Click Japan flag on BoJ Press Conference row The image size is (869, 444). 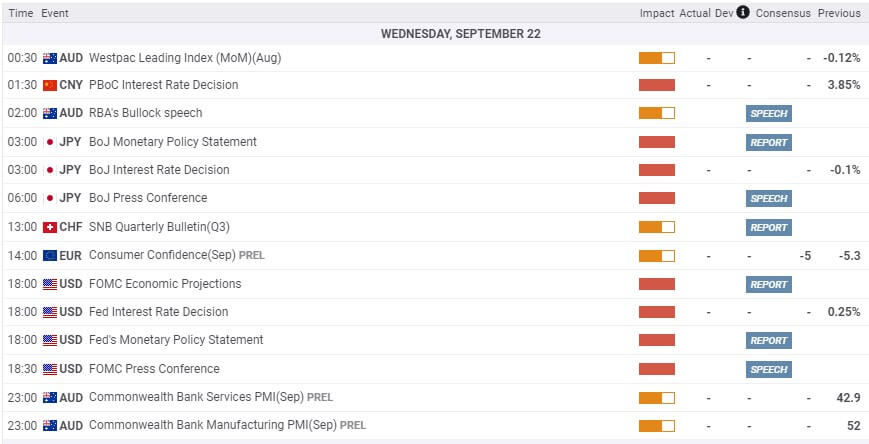click(x=50, y=198)
